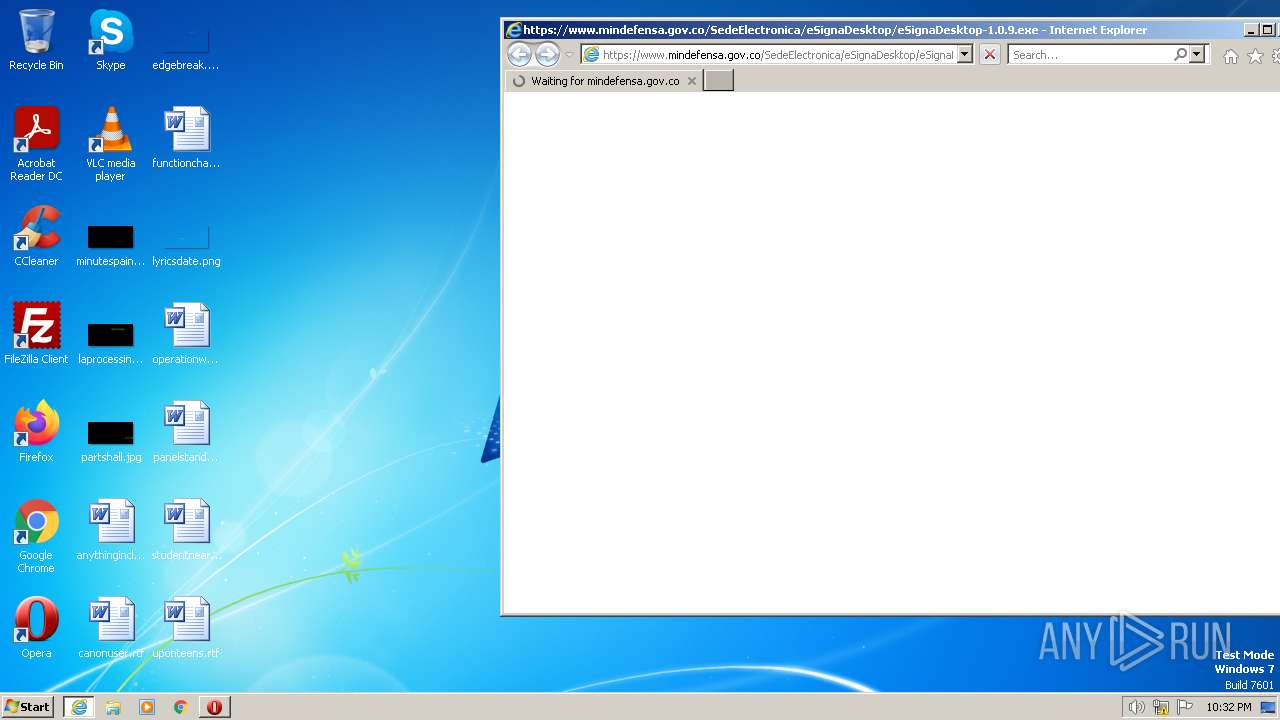Open the search provider dropdown arrow
This screenshot has width=1280, height=720.
[x=1197, y=55]
